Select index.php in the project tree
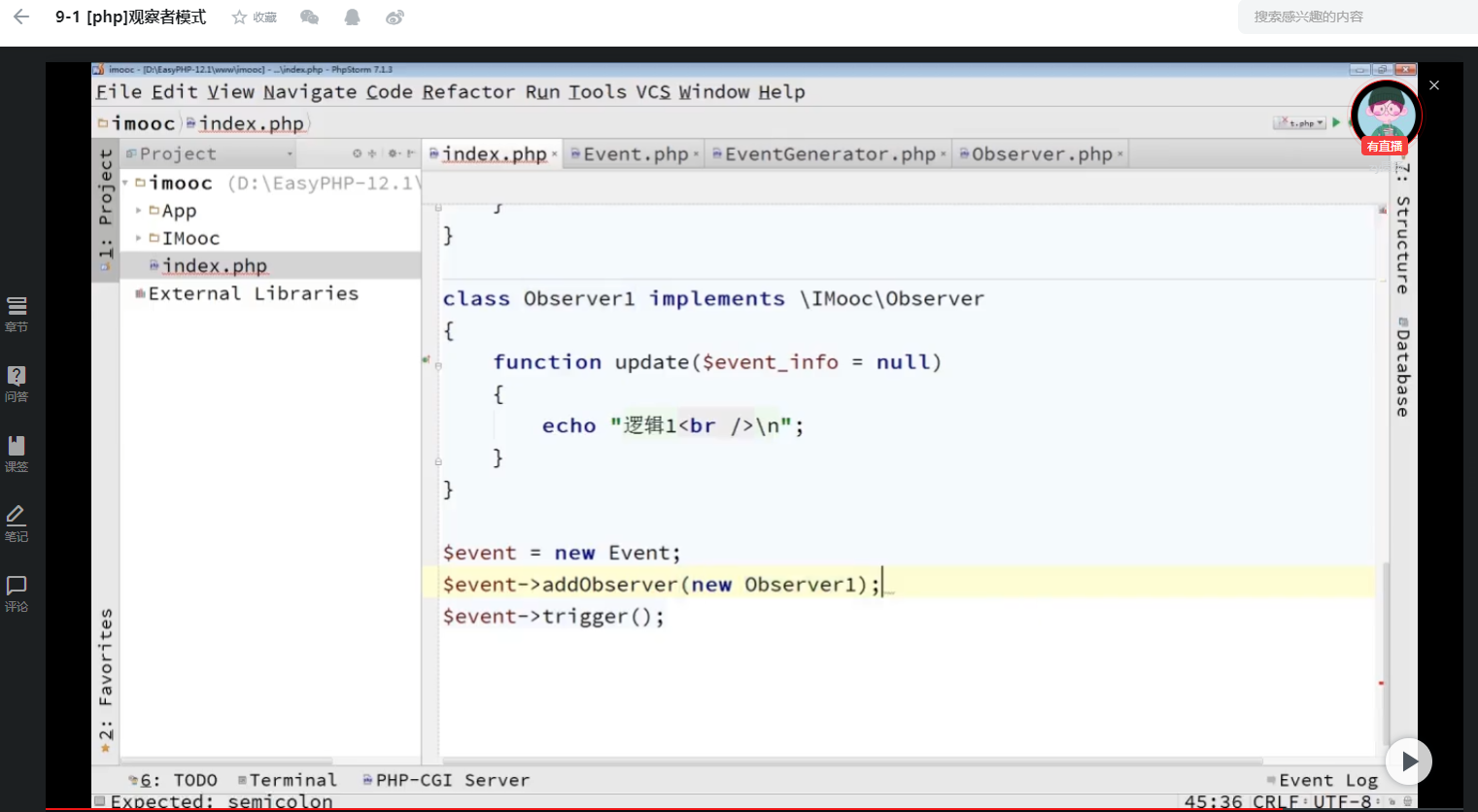 215,265
